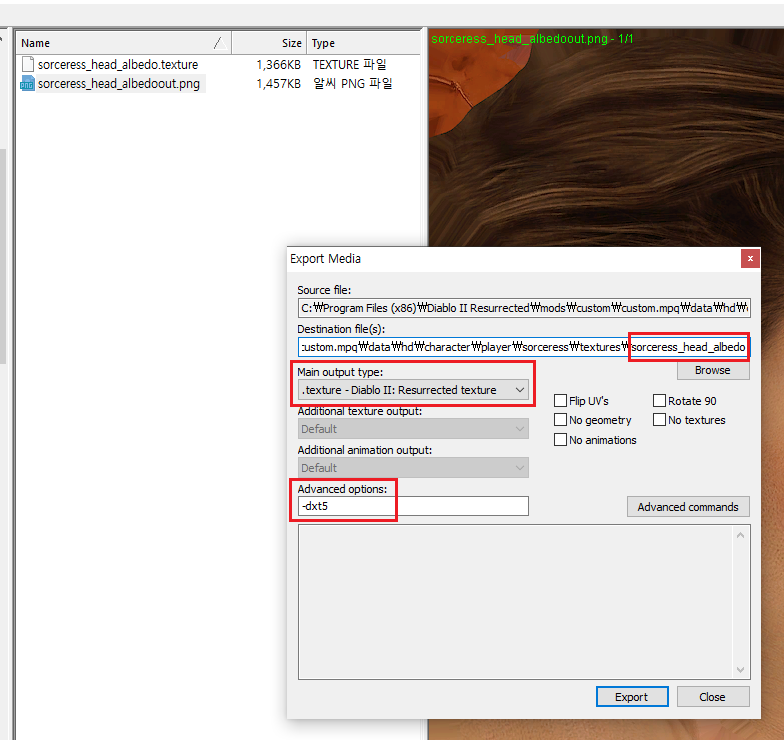Click the Export button
The image size is (784, 740).
tap(632, 697)
